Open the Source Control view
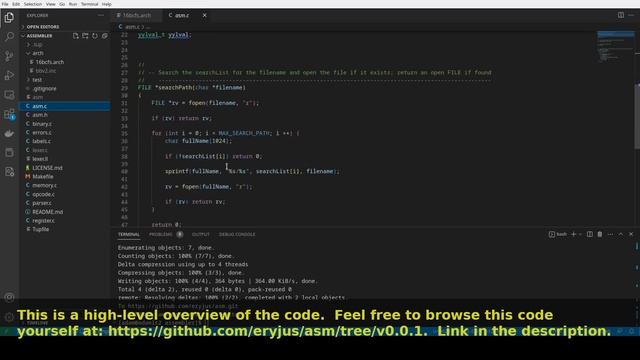The width and height of the screenshot is (640, 360). click(9, 56)
